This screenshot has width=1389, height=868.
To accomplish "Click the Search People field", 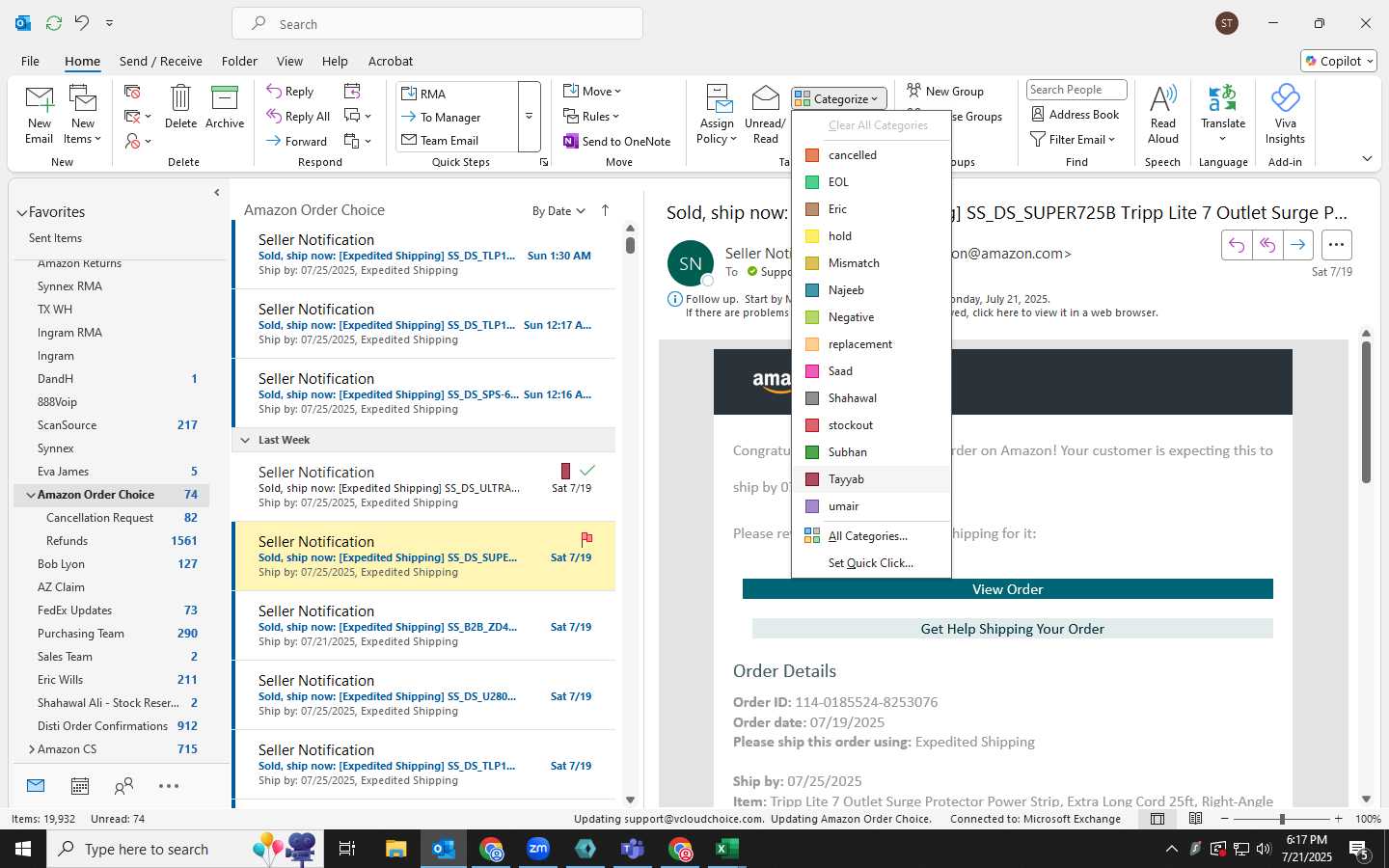I will (x=1076, y=90).
